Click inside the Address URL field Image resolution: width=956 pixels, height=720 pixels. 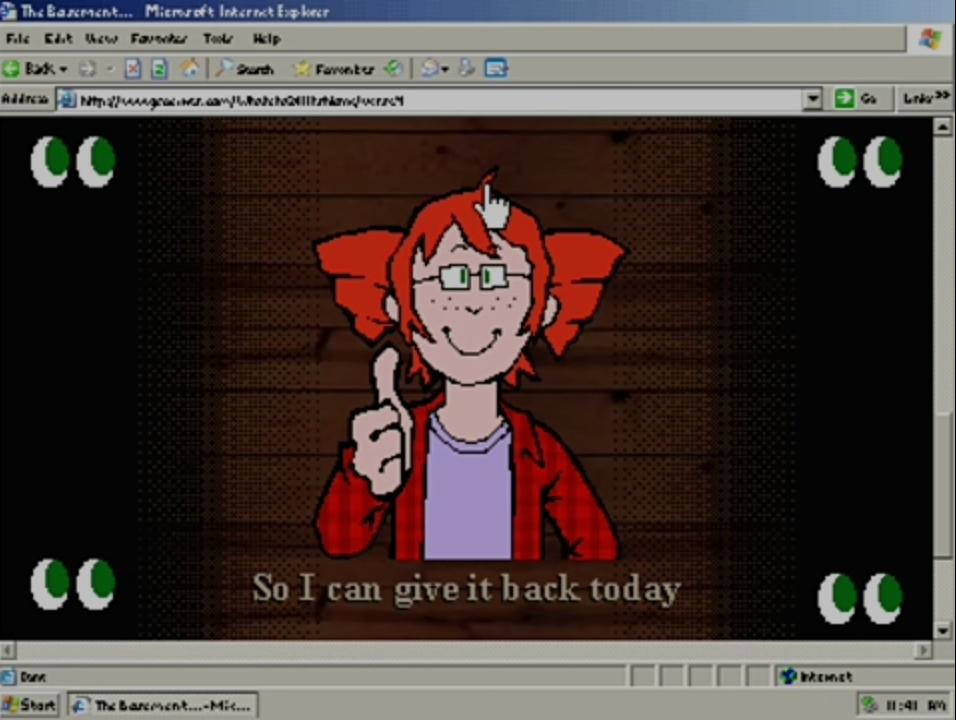pos(430,100)
